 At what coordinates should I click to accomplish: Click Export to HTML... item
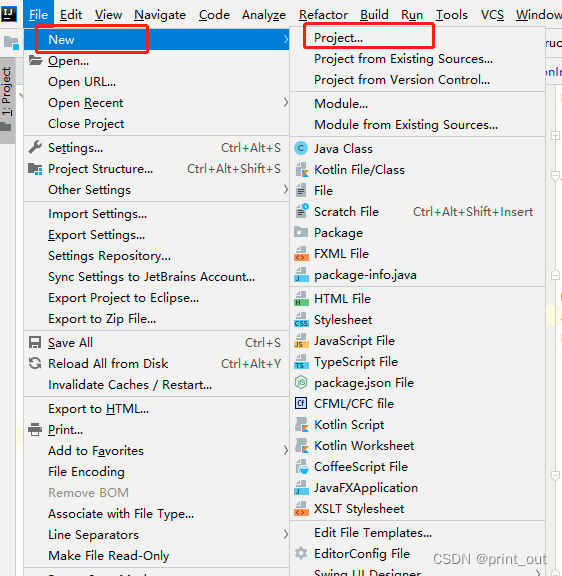click(156, 408)
